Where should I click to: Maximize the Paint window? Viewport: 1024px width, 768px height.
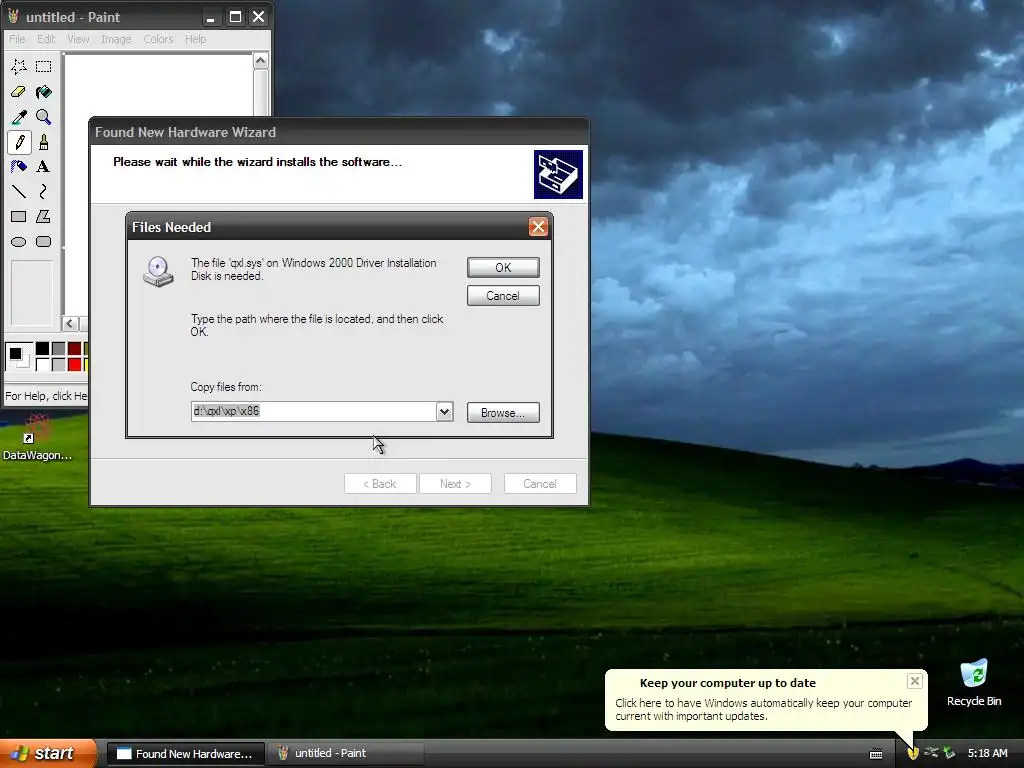coord(235,17)
